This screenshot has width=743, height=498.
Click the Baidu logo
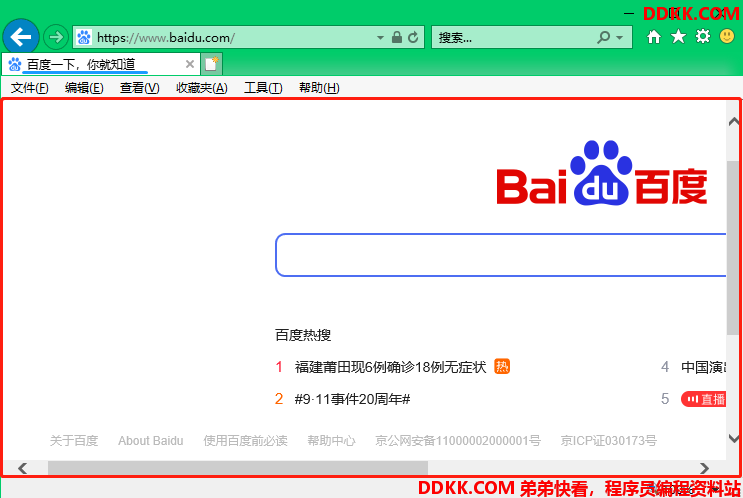602,173
